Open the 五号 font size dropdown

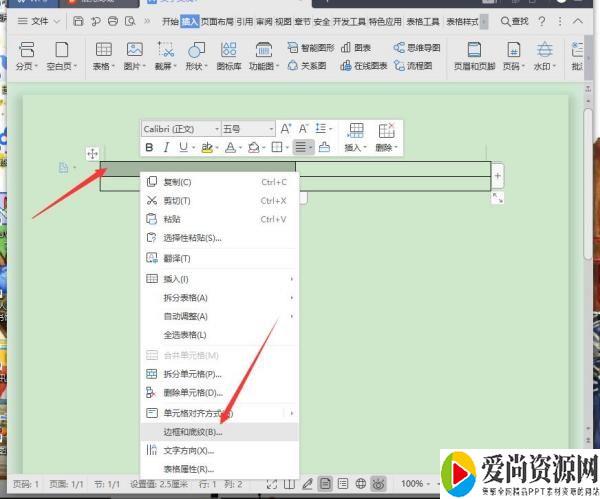(247, 129)
